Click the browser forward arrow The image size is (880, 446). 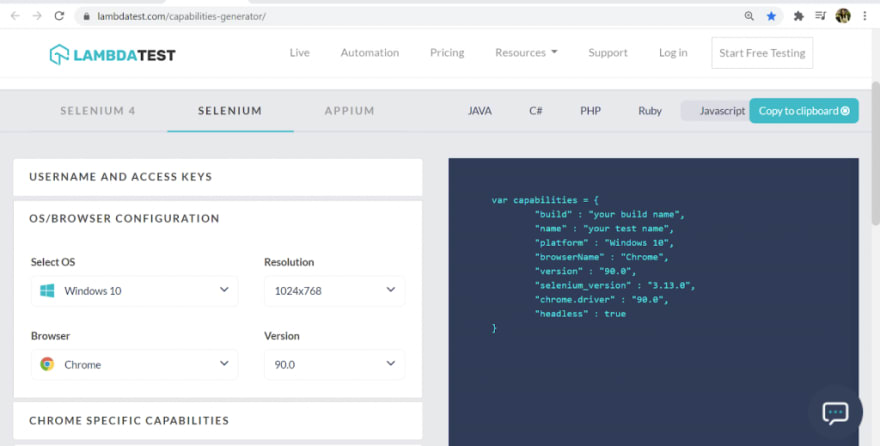tap(37, 16)
